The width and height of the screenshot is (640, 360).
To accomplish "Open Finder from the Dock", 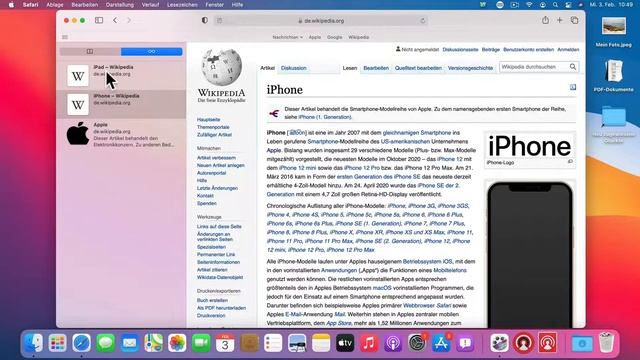I will click(33, 343).
